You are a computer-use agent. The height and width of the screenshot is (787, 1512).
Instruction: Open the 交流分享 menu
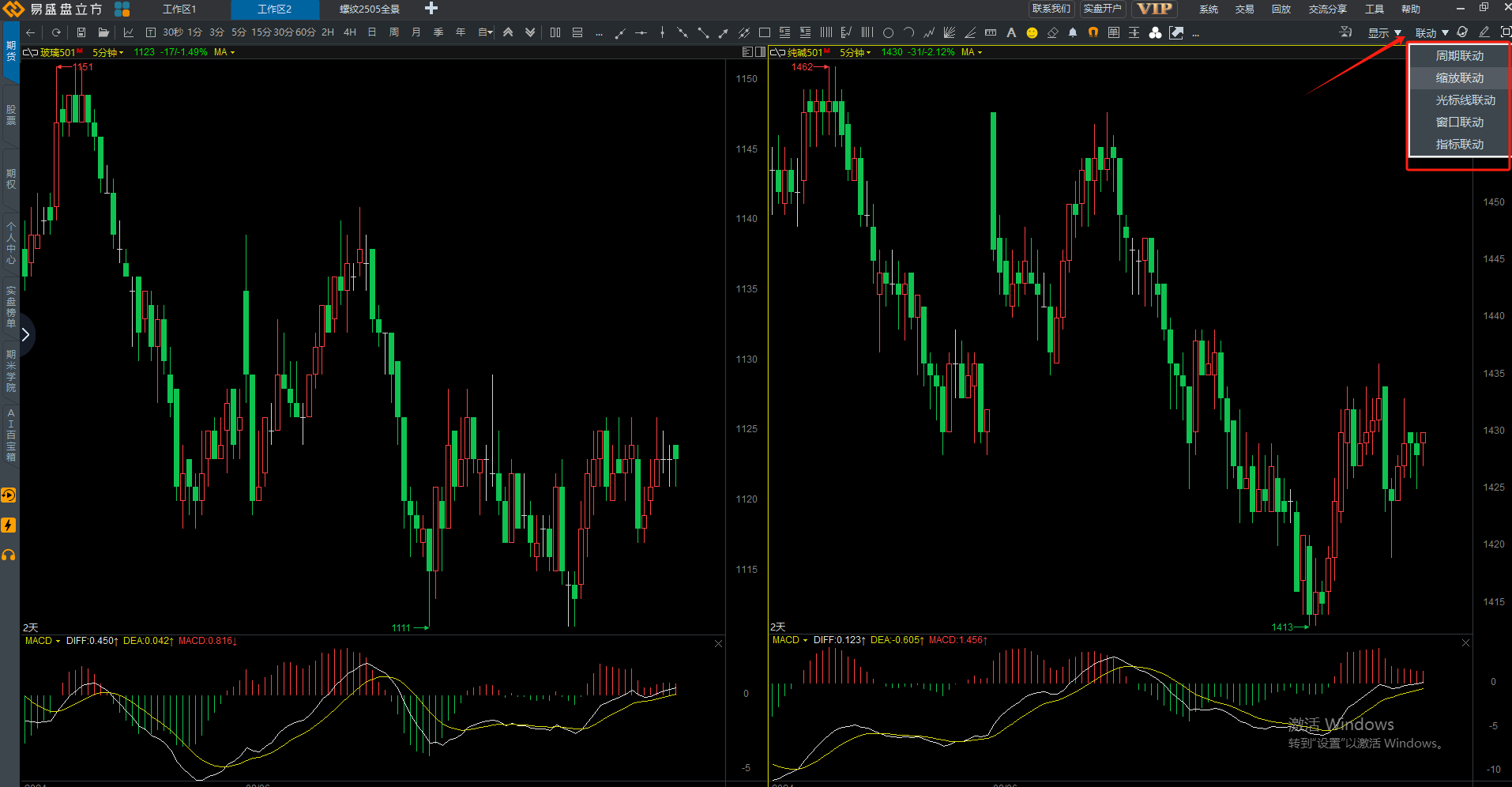[x=1328, y=9]
